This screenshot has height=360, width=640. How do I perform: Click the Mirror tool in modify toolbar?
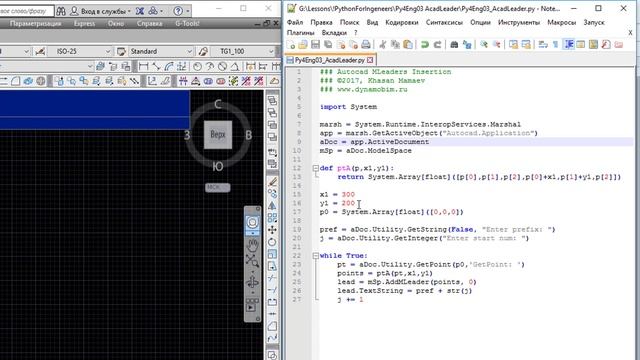(x=272, y=205)
